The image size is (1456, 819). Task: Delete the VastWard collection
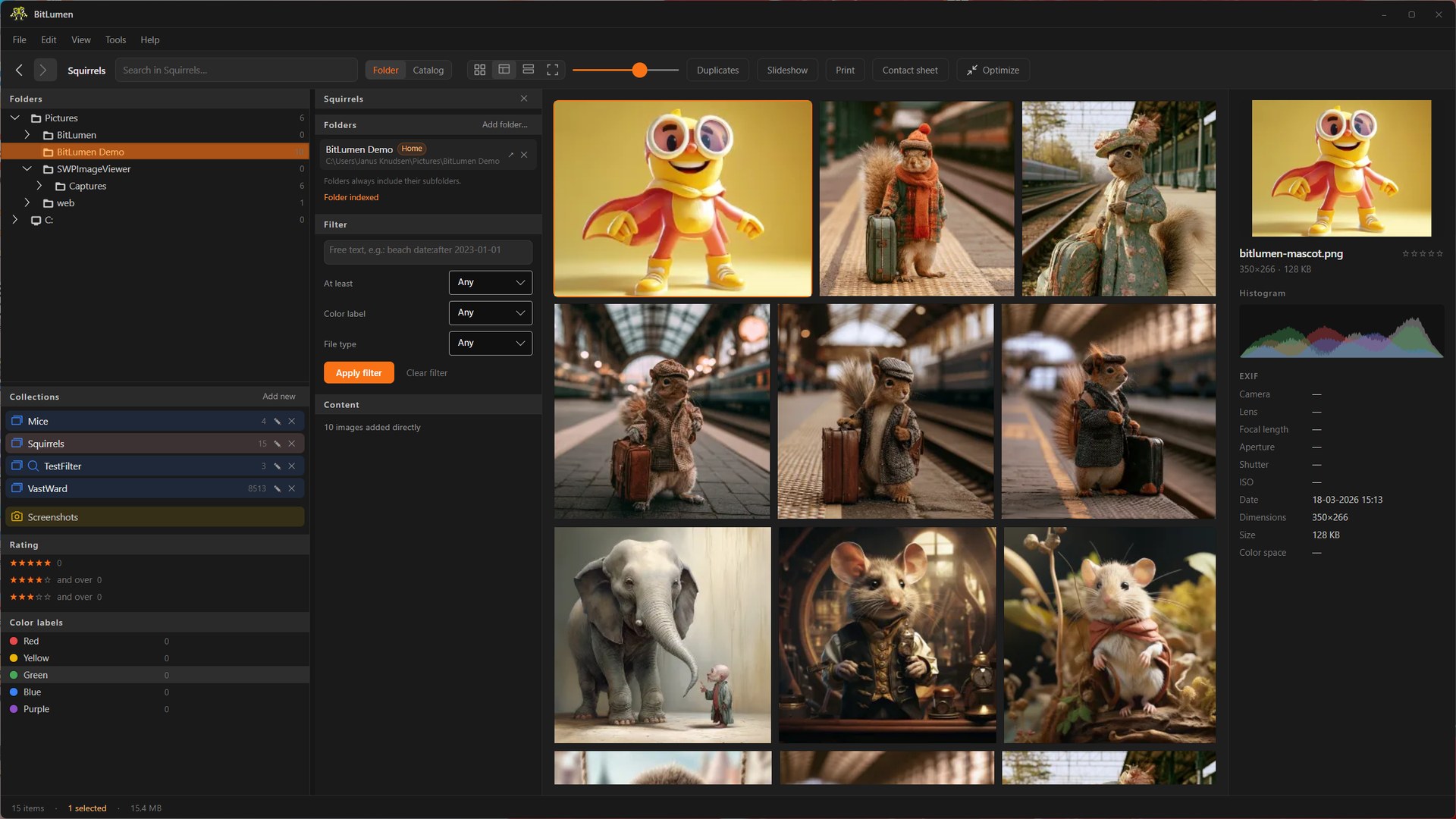[292, 489]
